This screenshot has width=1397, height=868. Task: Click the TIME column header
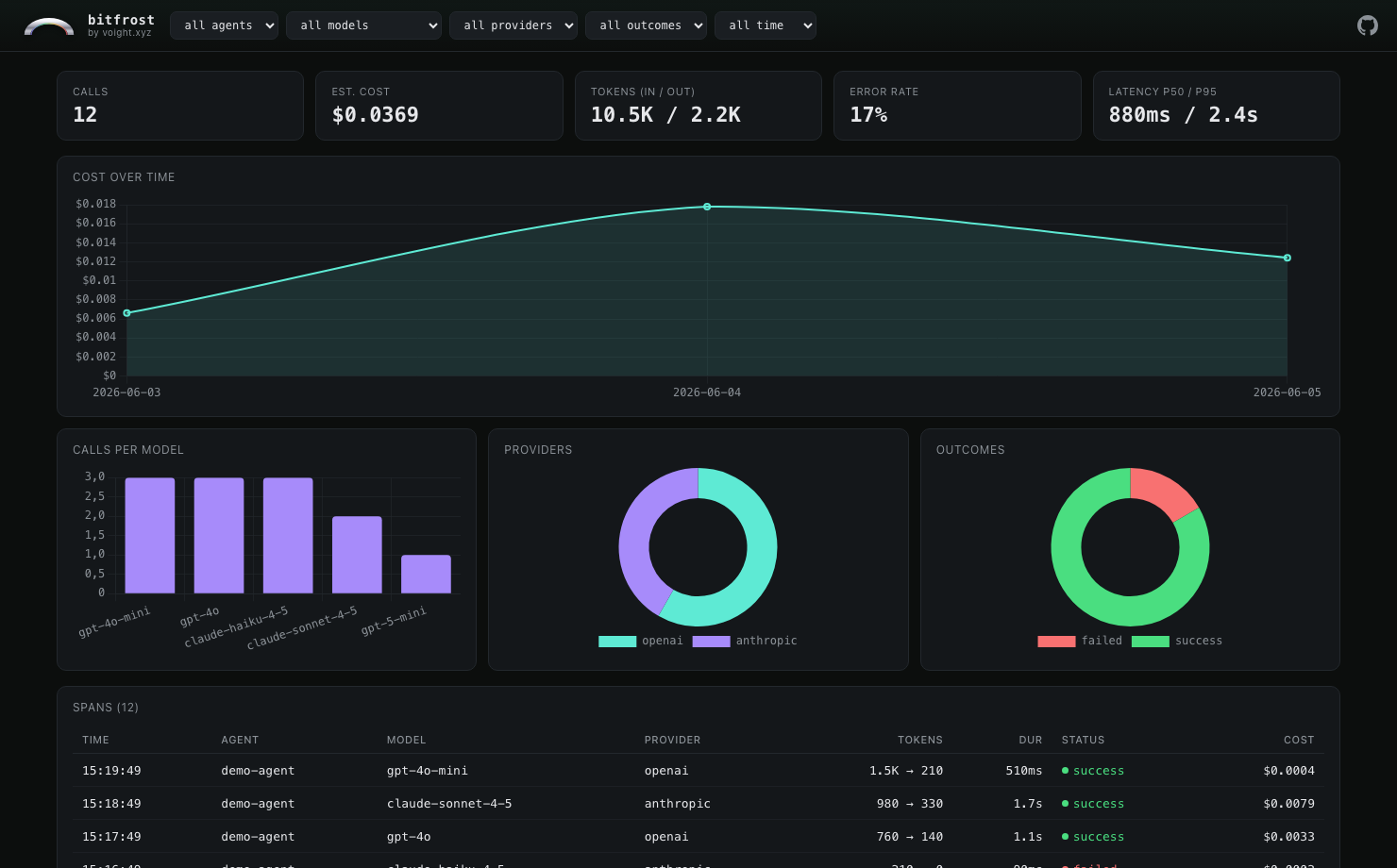click(x=95, y=740)
